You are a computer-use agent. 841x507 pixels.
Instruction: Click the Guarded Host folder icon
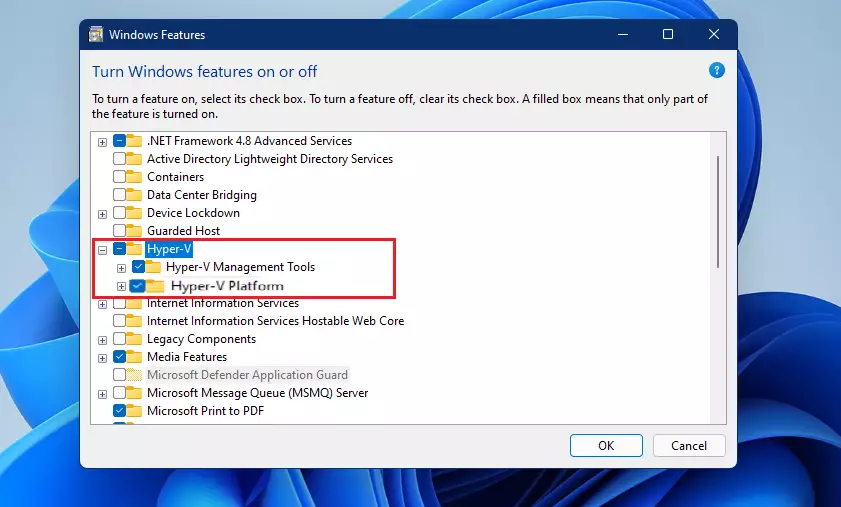(134, 231)
